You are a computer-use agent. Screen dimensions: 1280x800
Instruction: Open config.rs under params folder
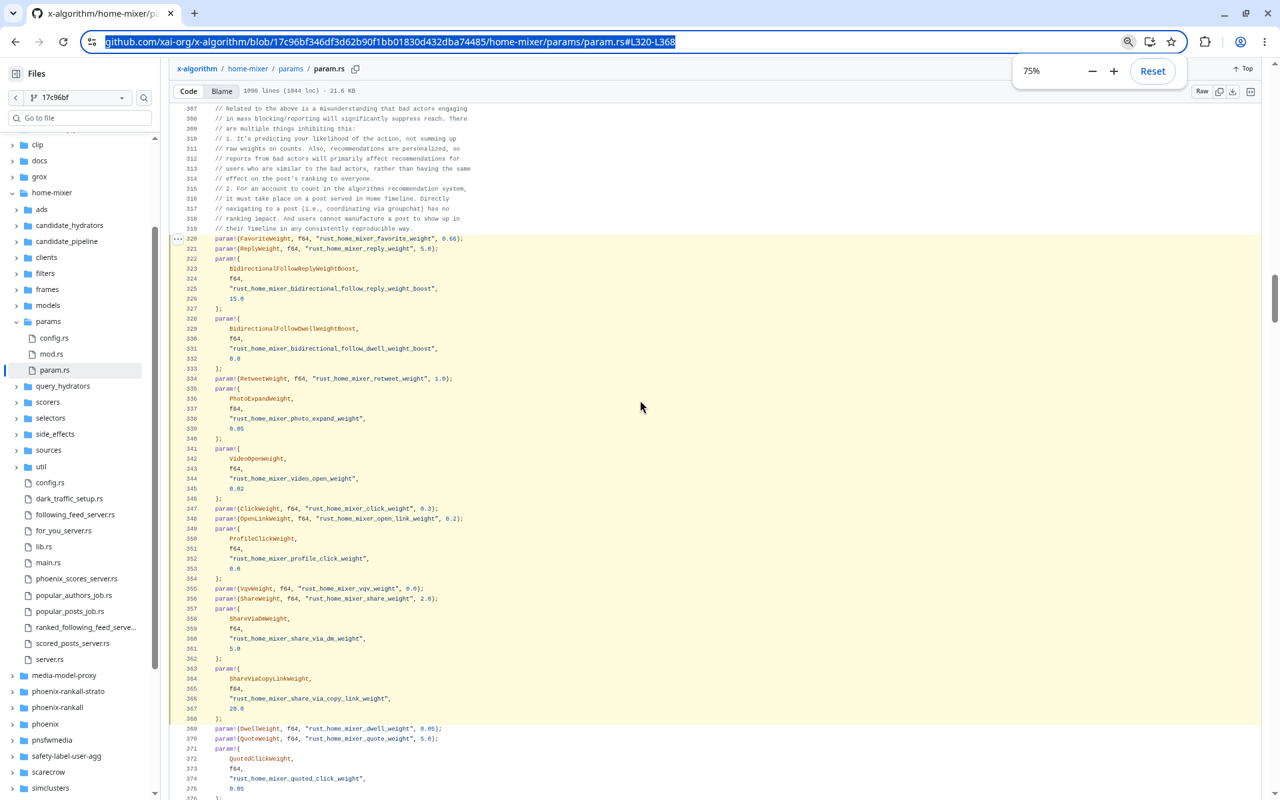tap(54, 338)
